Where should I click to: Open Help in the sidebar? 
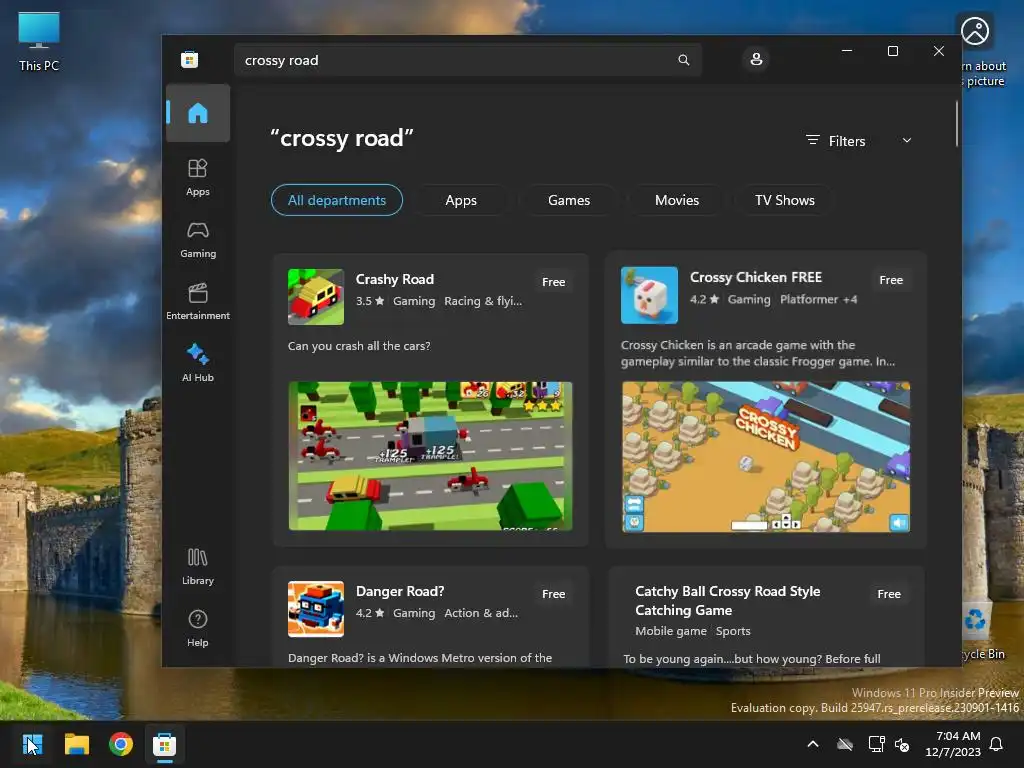[198, 628]
